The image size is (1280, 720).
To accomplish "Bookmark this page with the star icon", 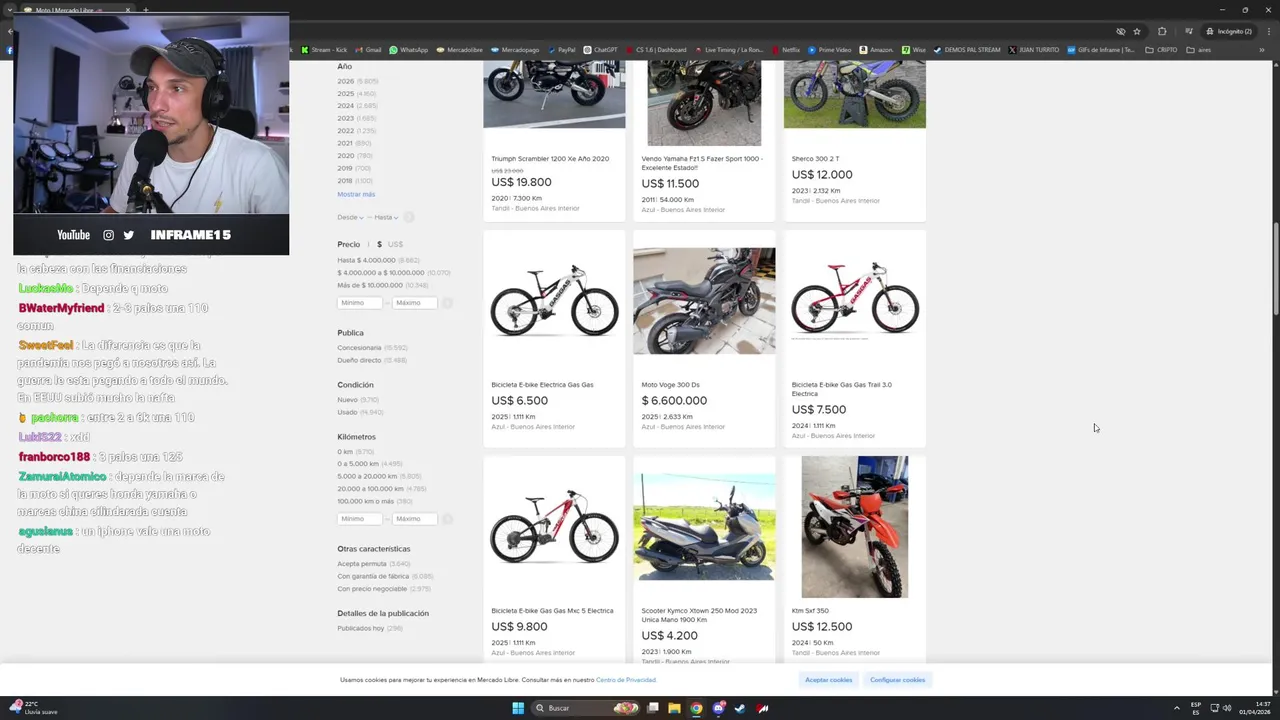I will pyautogui.click(x=1137, y=31).
